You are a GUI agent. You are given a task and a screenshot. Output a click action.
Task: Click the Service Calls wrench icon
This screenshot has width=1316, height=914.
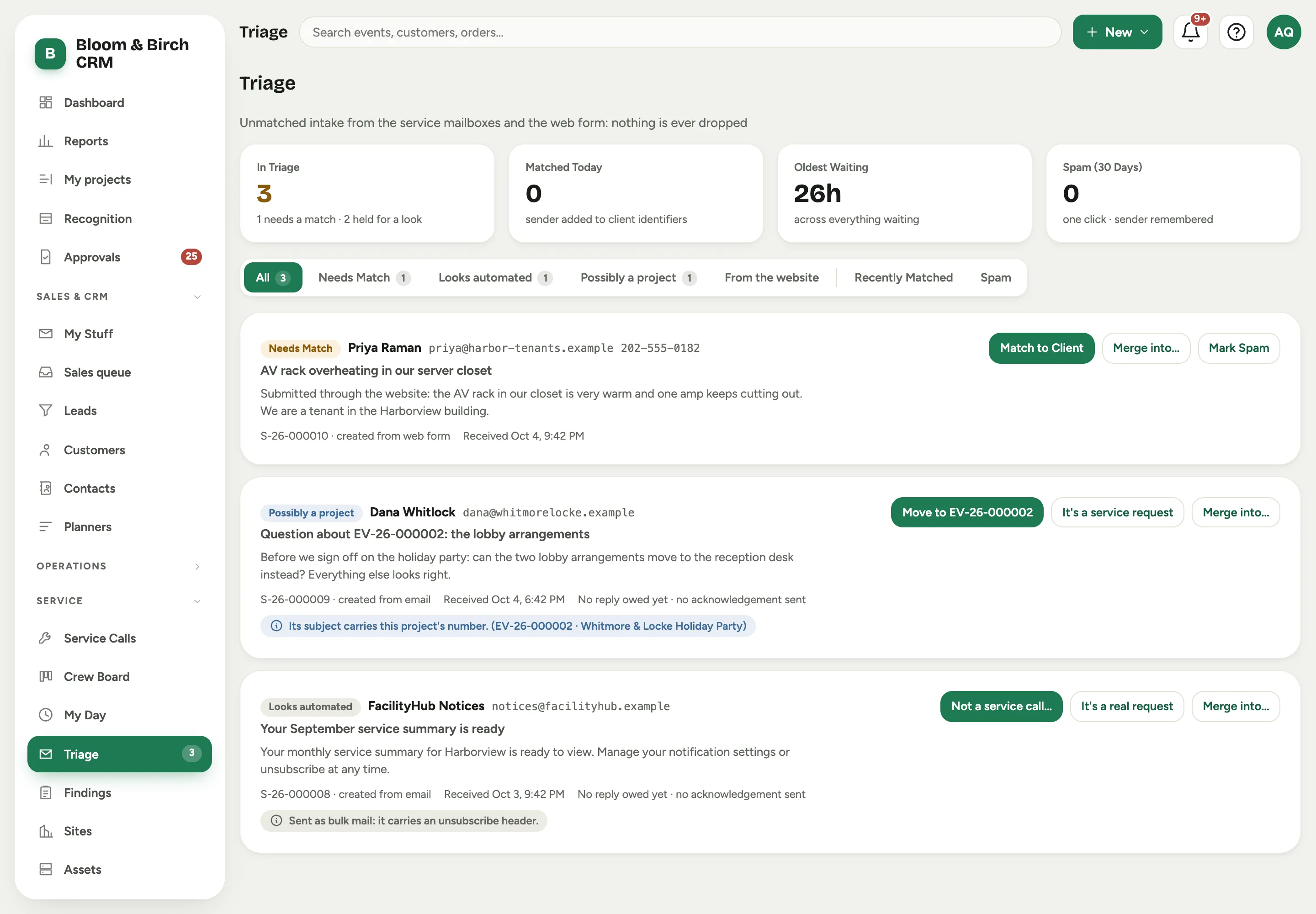coord(45,638)
